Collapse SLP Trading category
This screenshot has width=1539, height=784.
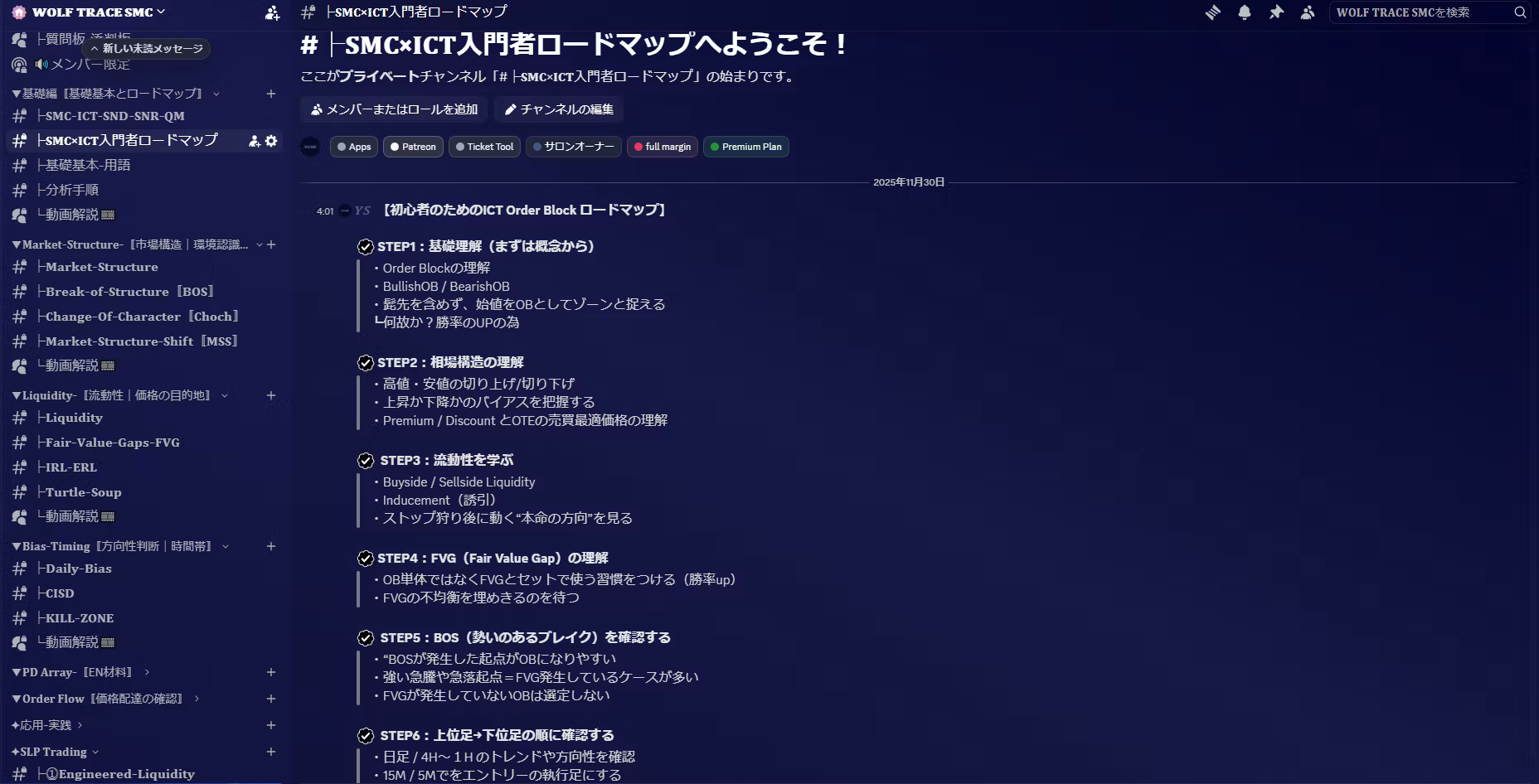pyautogui.click(x=54, y=752)
